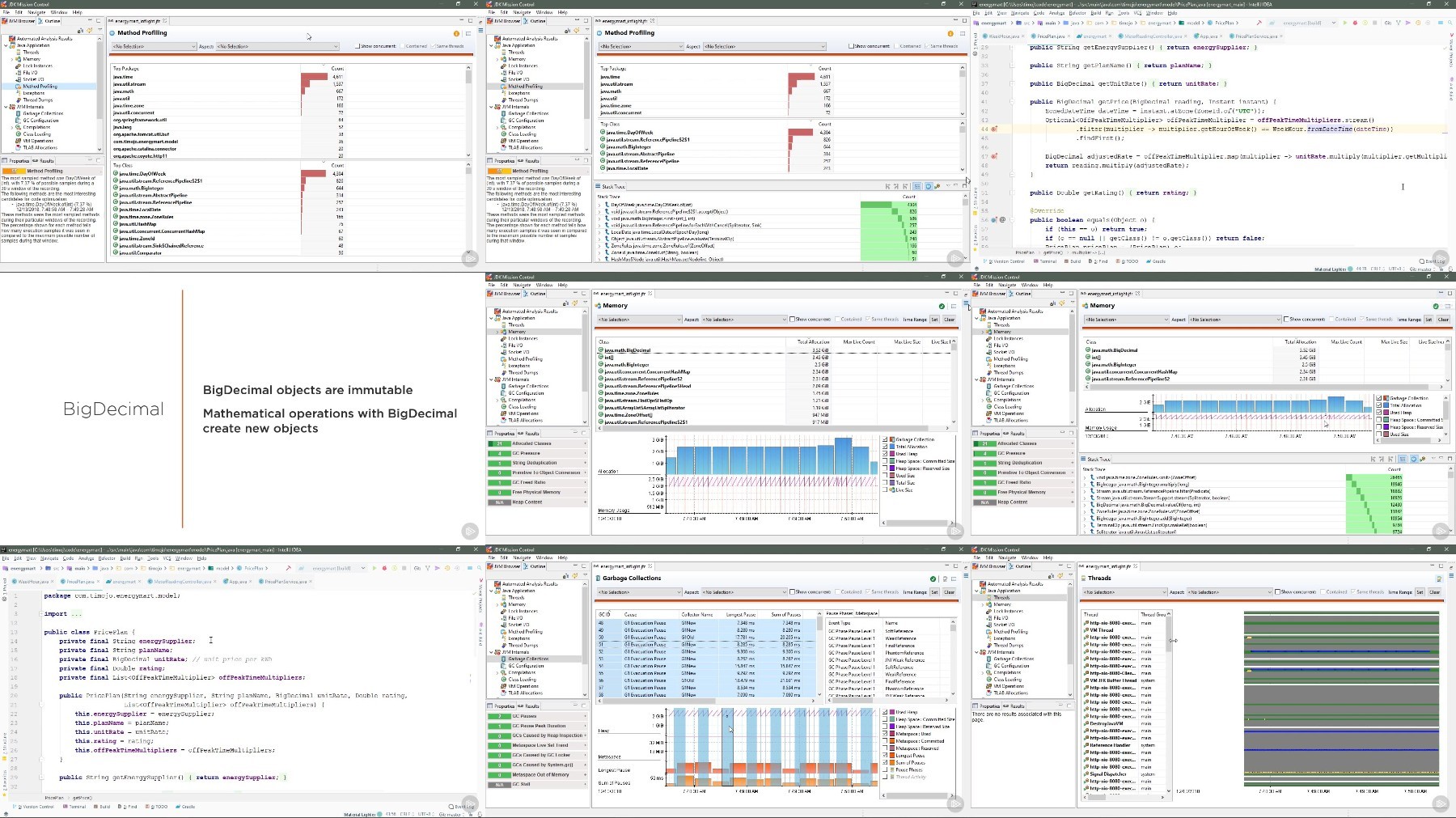Click Set time range button, Memory window without stack trace
The image size is (1456, 818).
(x=934, y=320)
